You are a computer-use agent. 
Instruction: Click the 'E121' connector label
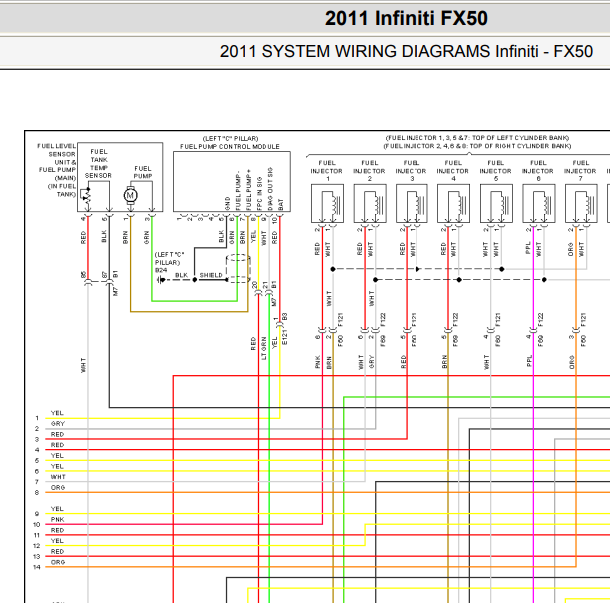tap(284, 337)
